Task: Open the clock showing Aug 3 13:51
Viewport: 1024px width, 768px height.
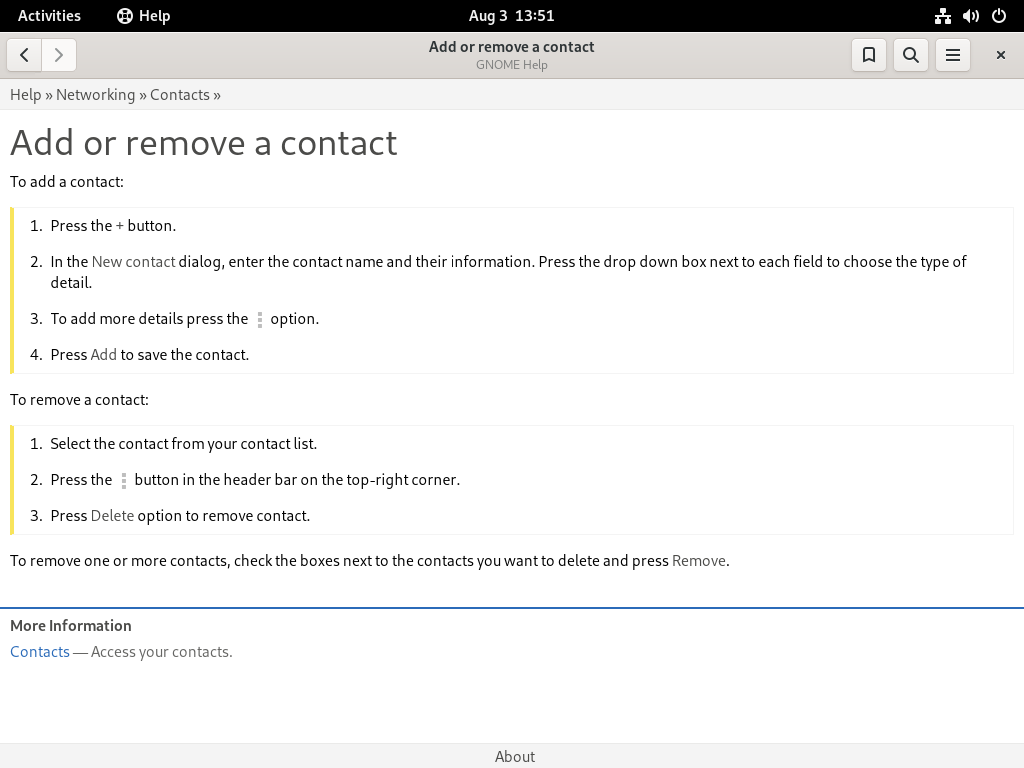Action: point(511,16)
